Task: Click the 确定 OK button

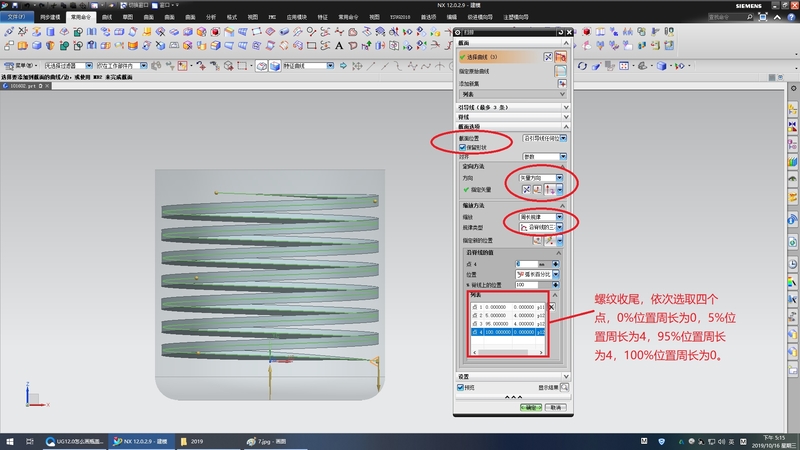Action: coord(530,407)
